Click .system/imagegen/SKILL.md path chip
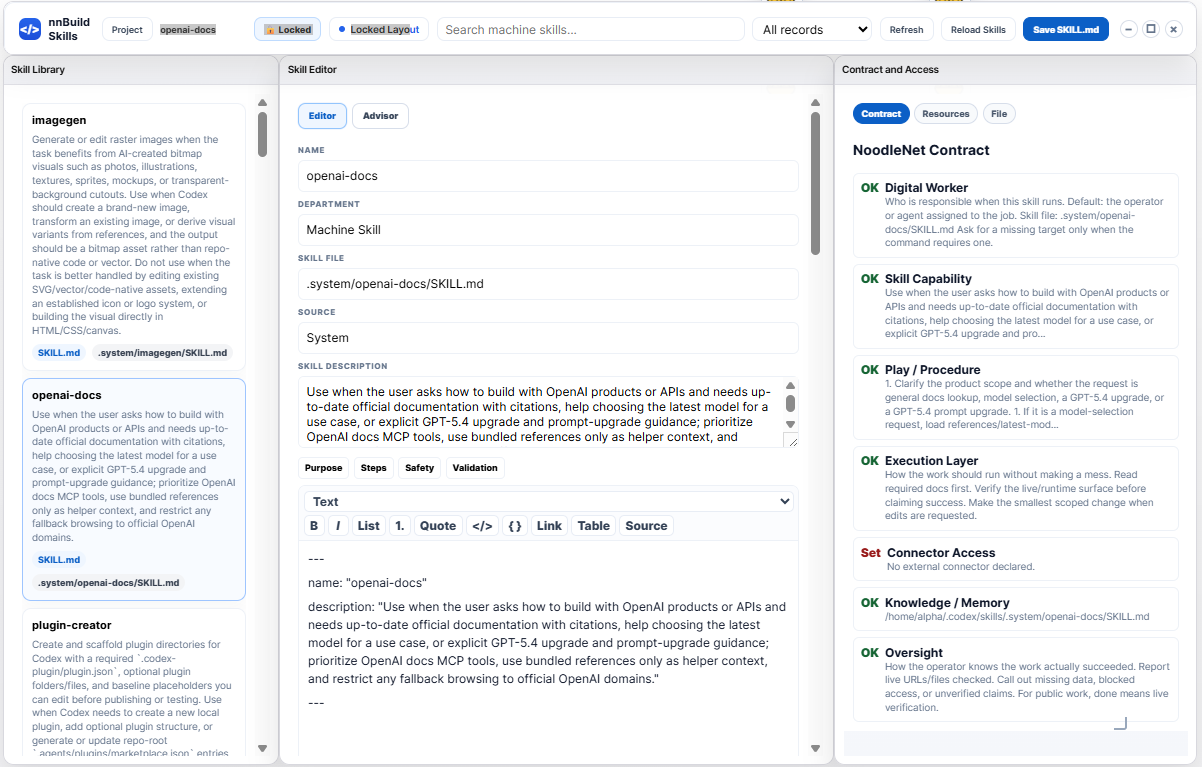1202x767 pixels. click(x=162, y=353)
